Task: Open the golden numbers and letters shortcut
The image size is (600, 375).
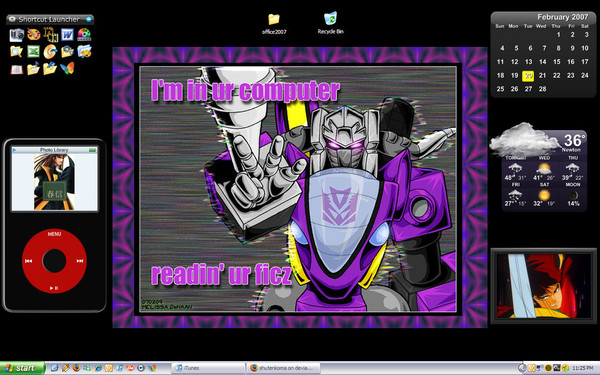Action: pyautogui.click(x=51, y=34)
